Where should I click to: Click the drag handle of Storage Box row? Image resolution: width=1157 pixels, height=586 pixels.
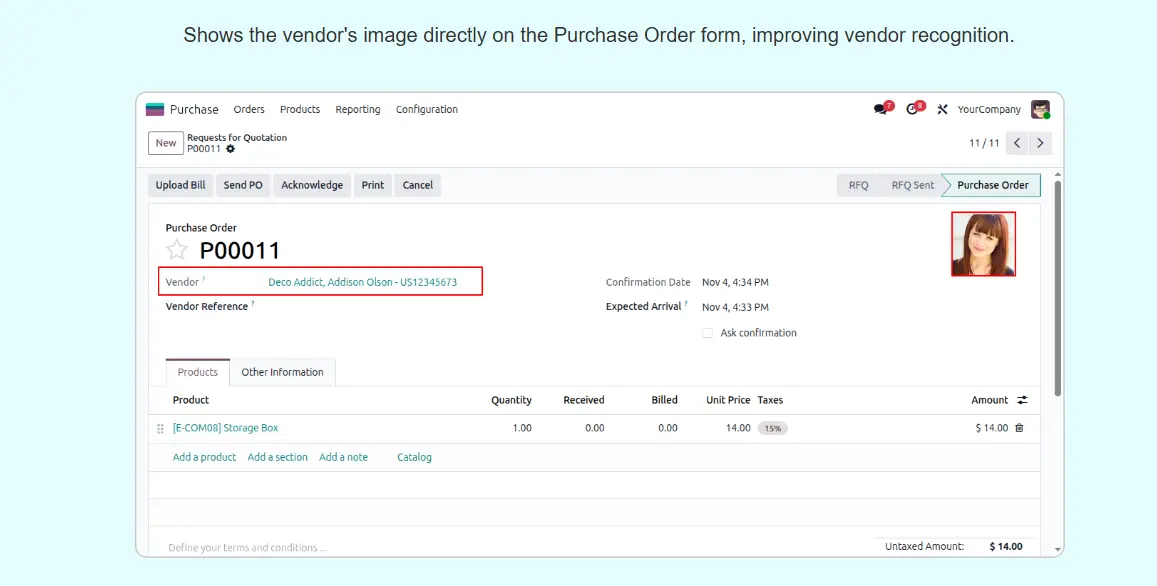[160, 428]
